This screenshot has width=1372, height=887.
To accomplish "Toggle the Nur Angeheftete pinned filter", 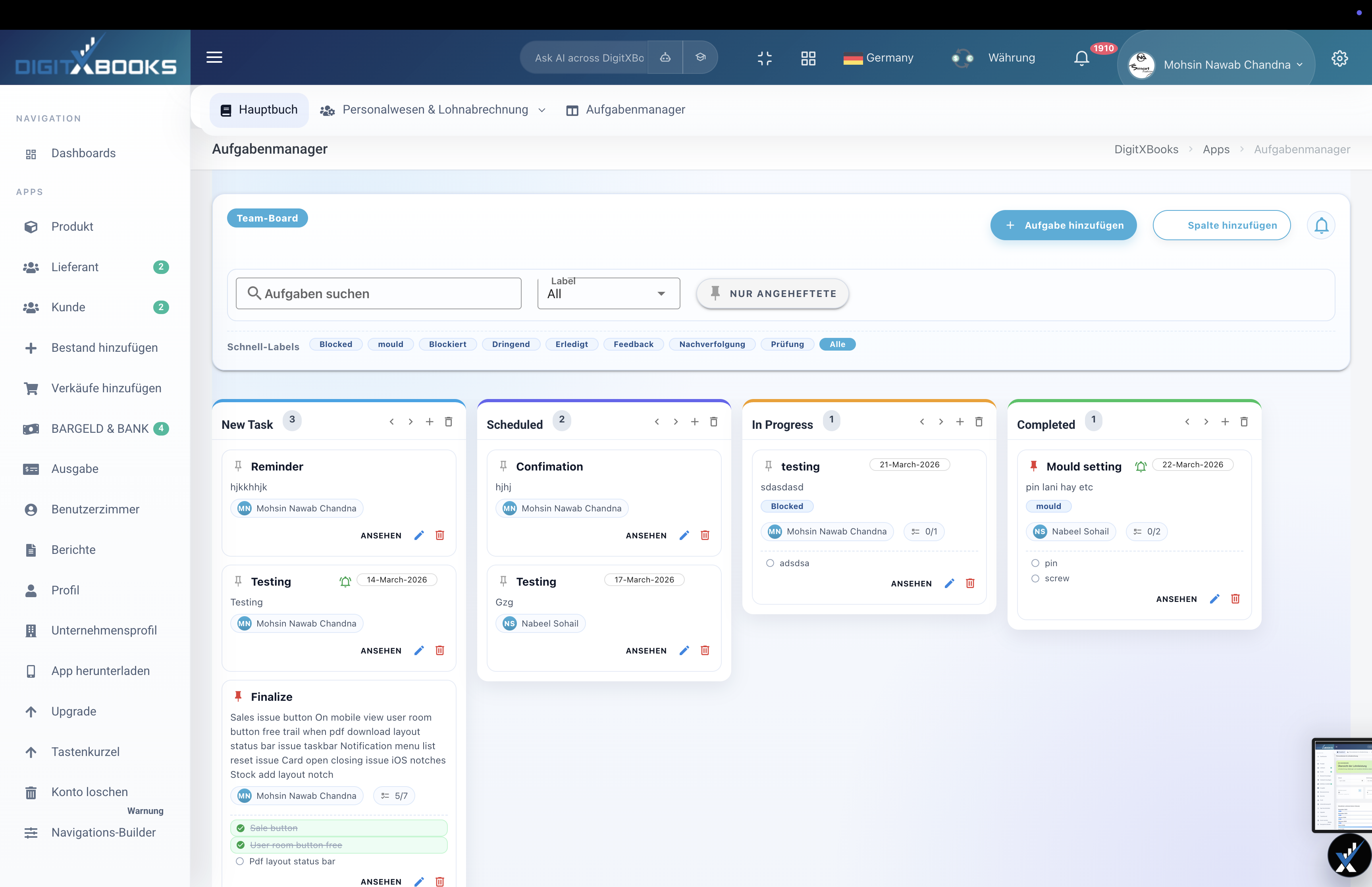I will click(772, 293).
